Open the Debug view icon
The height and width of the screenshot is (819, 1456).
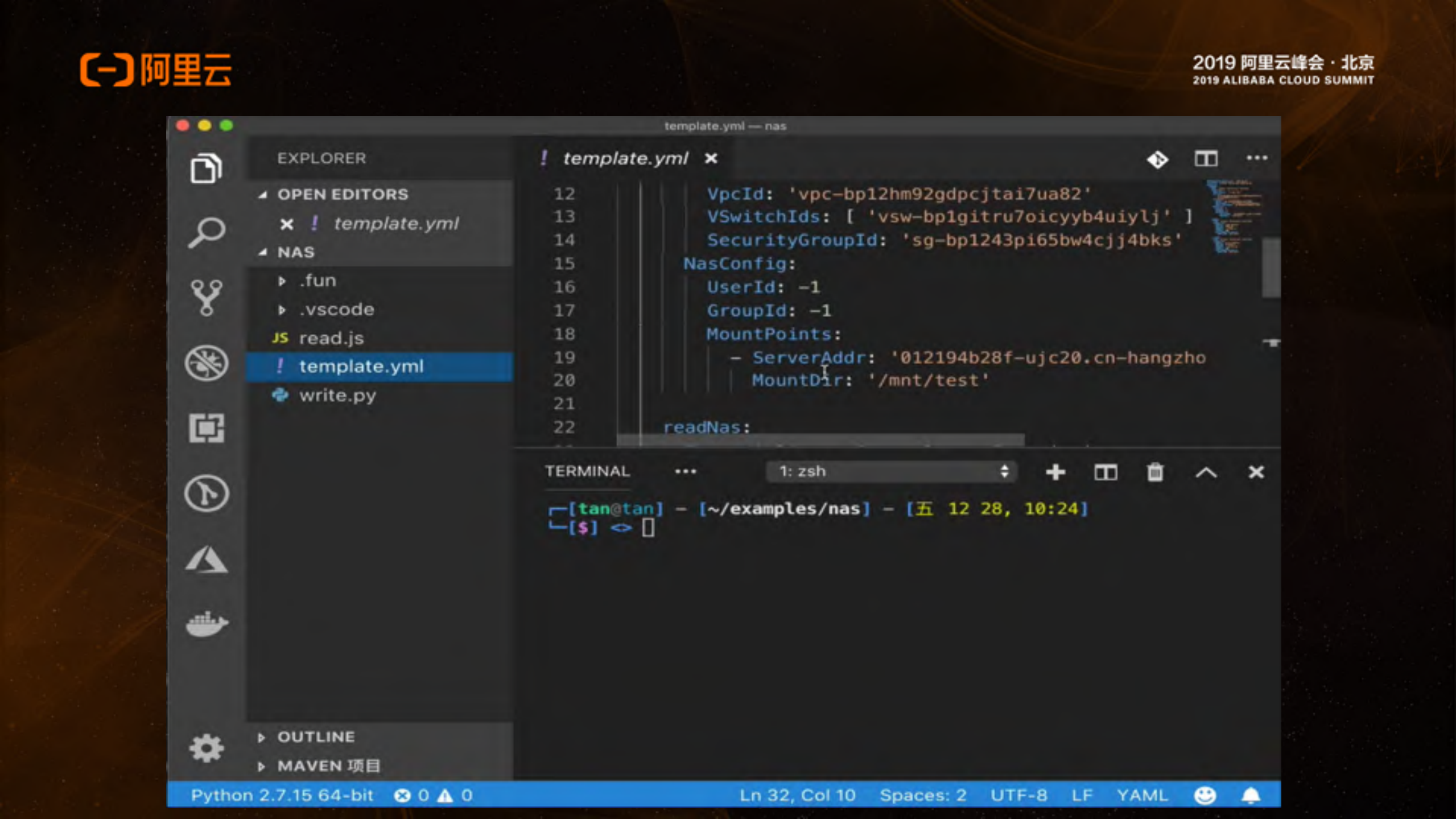tap(207, 363)
